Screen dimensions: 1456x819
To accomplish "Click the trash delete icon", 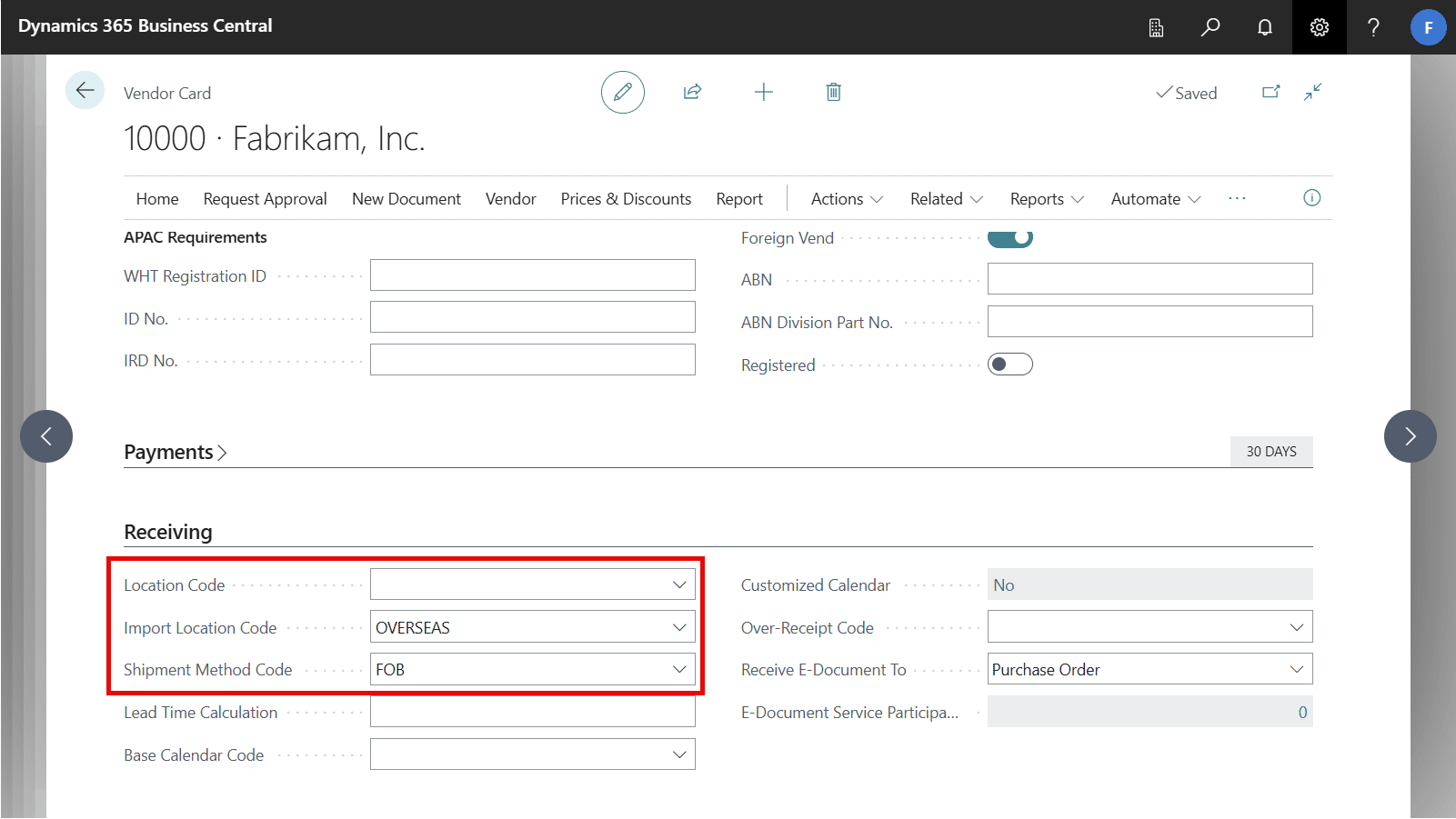I will (x=833, y=92).
